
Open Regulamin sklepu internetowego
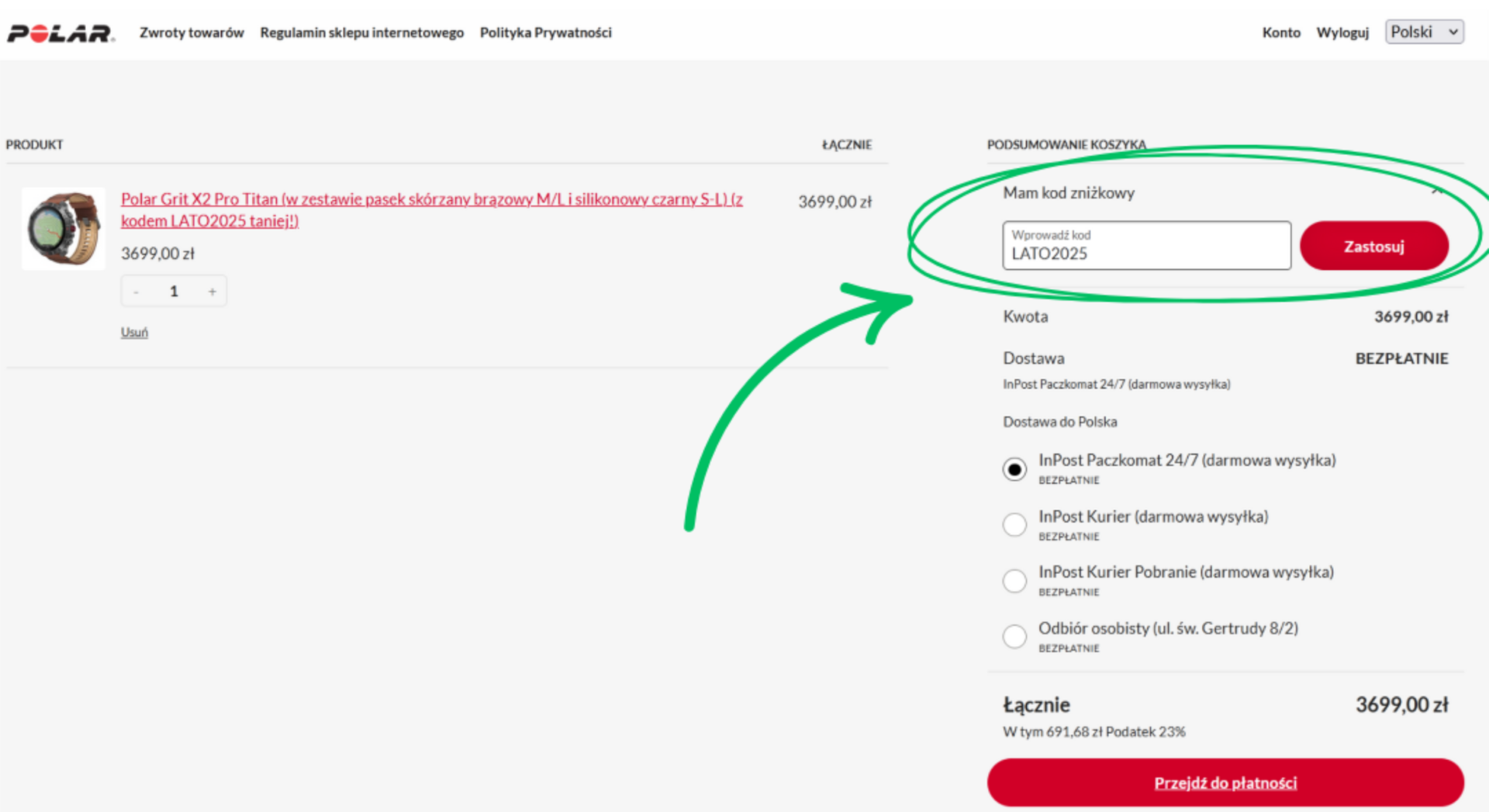pos(361,33)
